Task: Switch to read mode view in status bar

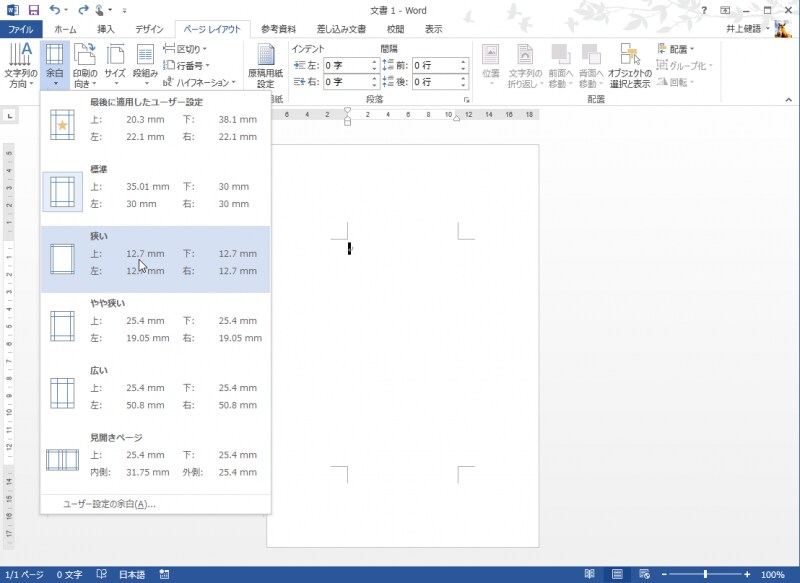Action: coord(589,575)
